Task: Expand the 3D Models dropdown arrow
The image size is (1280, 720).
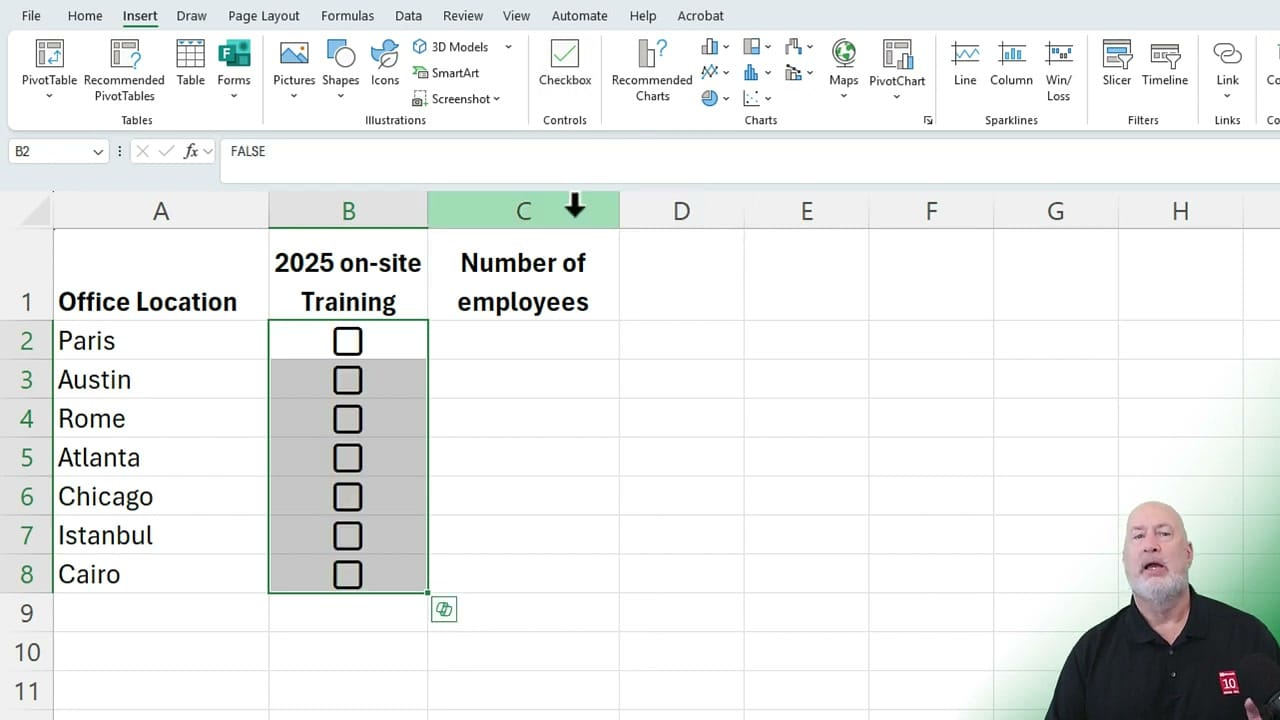Action: [x=508, y=46]
